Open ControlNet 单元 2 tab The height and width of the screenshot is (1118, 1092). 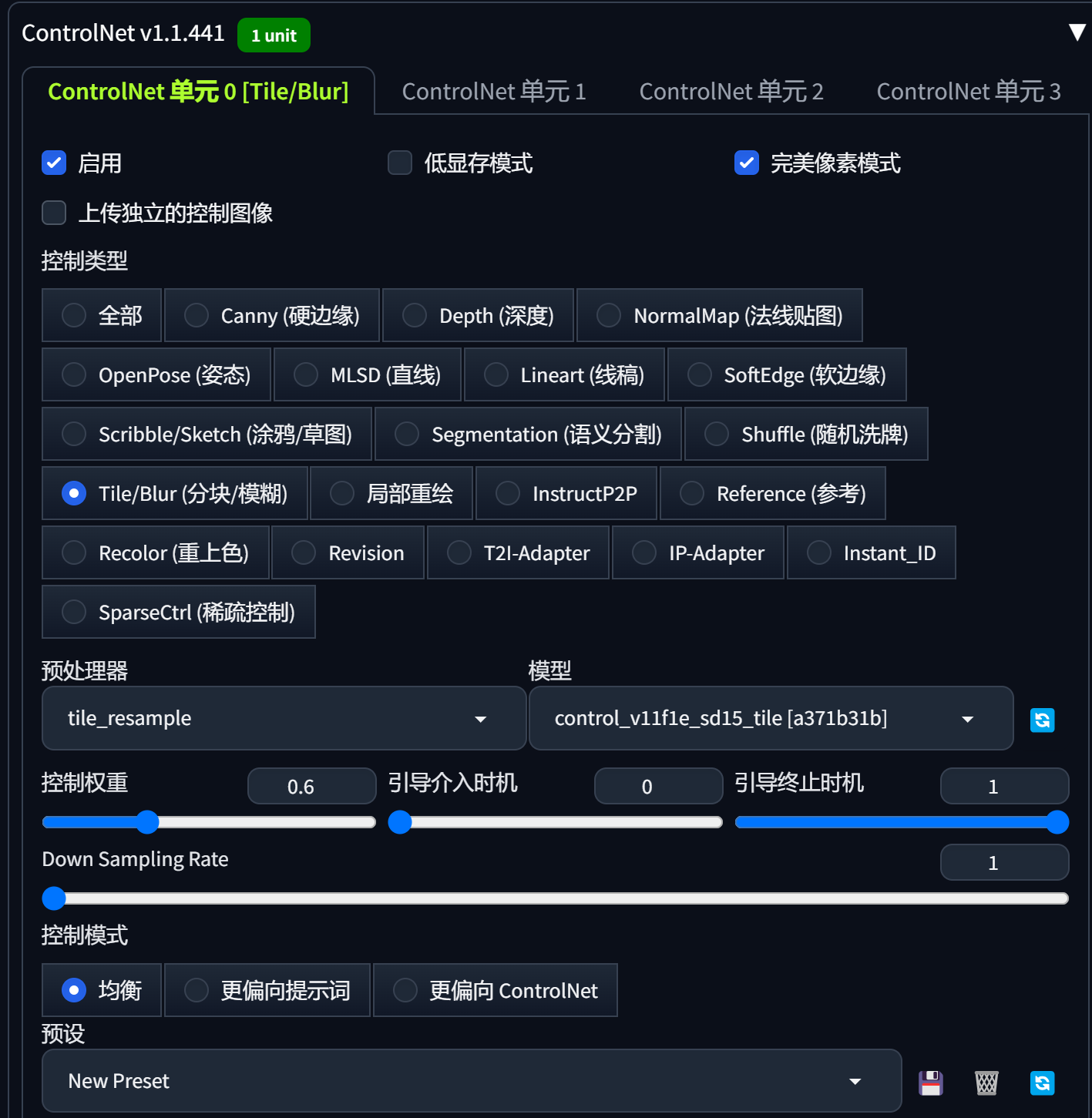731,91
